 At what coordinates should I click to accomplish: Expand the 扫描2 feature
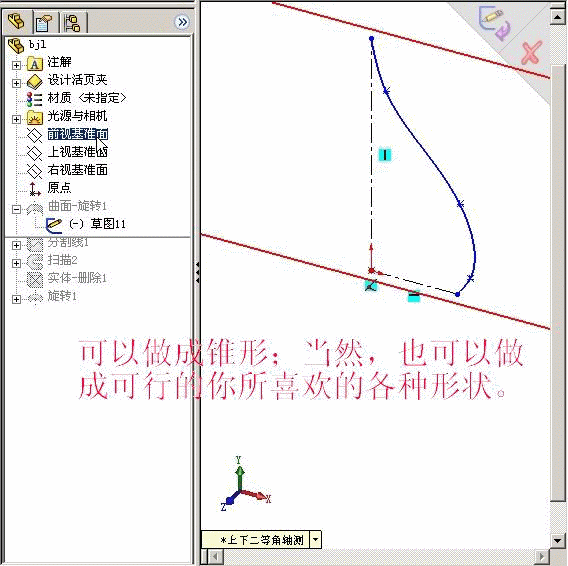[x=16, y=263]
